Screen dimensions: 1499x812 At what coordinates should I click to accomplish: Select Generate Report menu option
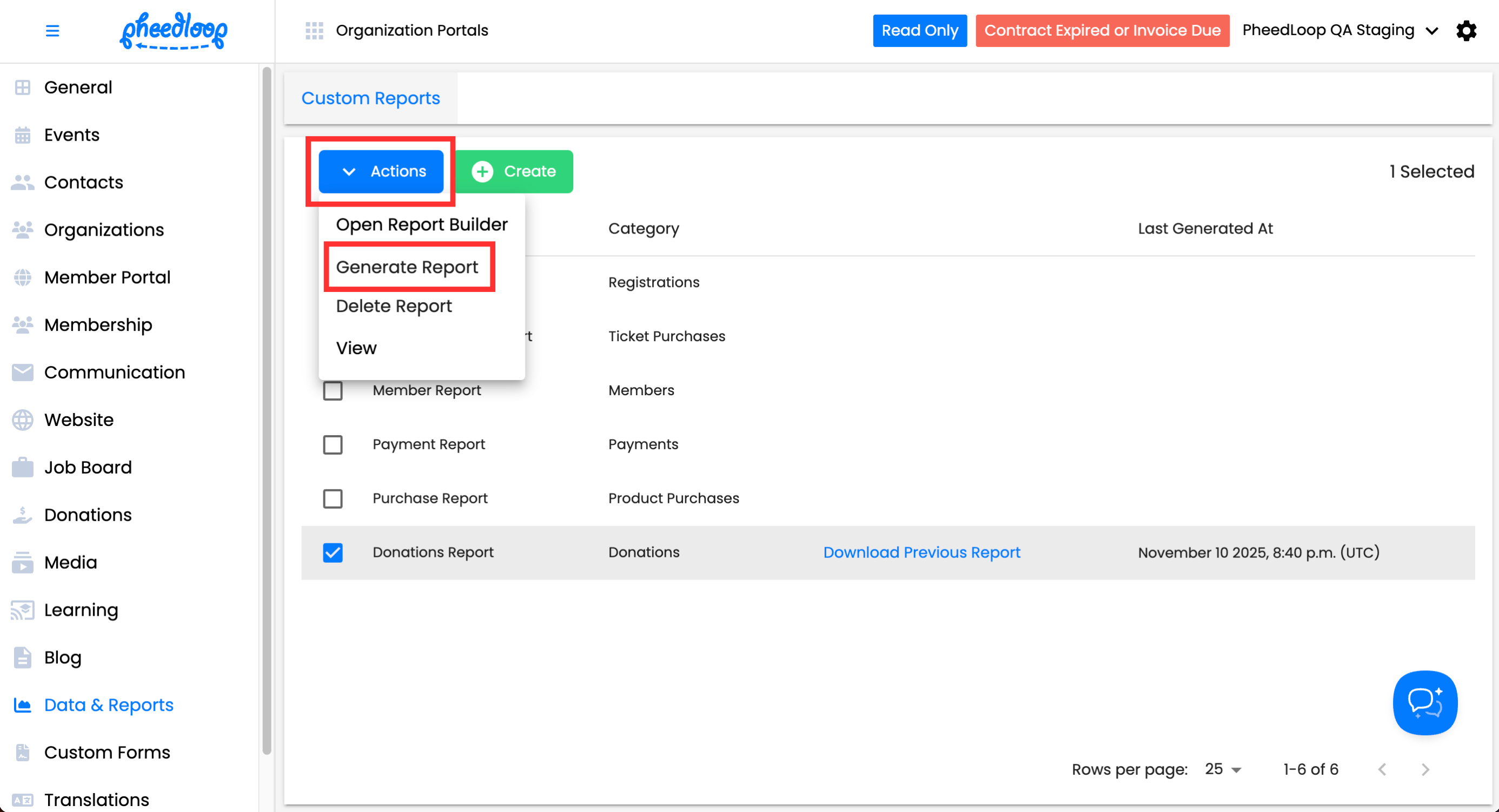click(407, 267)
